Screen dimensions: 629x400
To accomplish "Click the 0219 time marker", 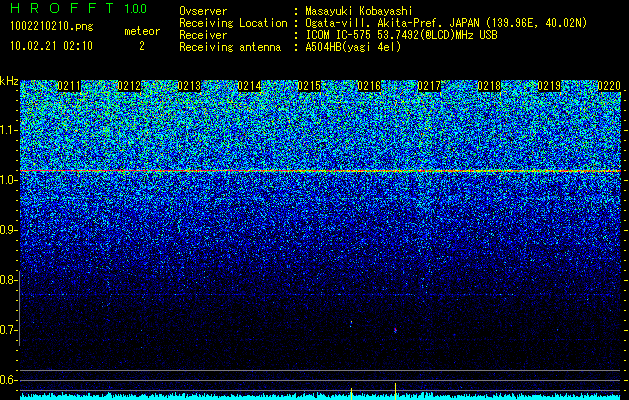I will 549,86.
